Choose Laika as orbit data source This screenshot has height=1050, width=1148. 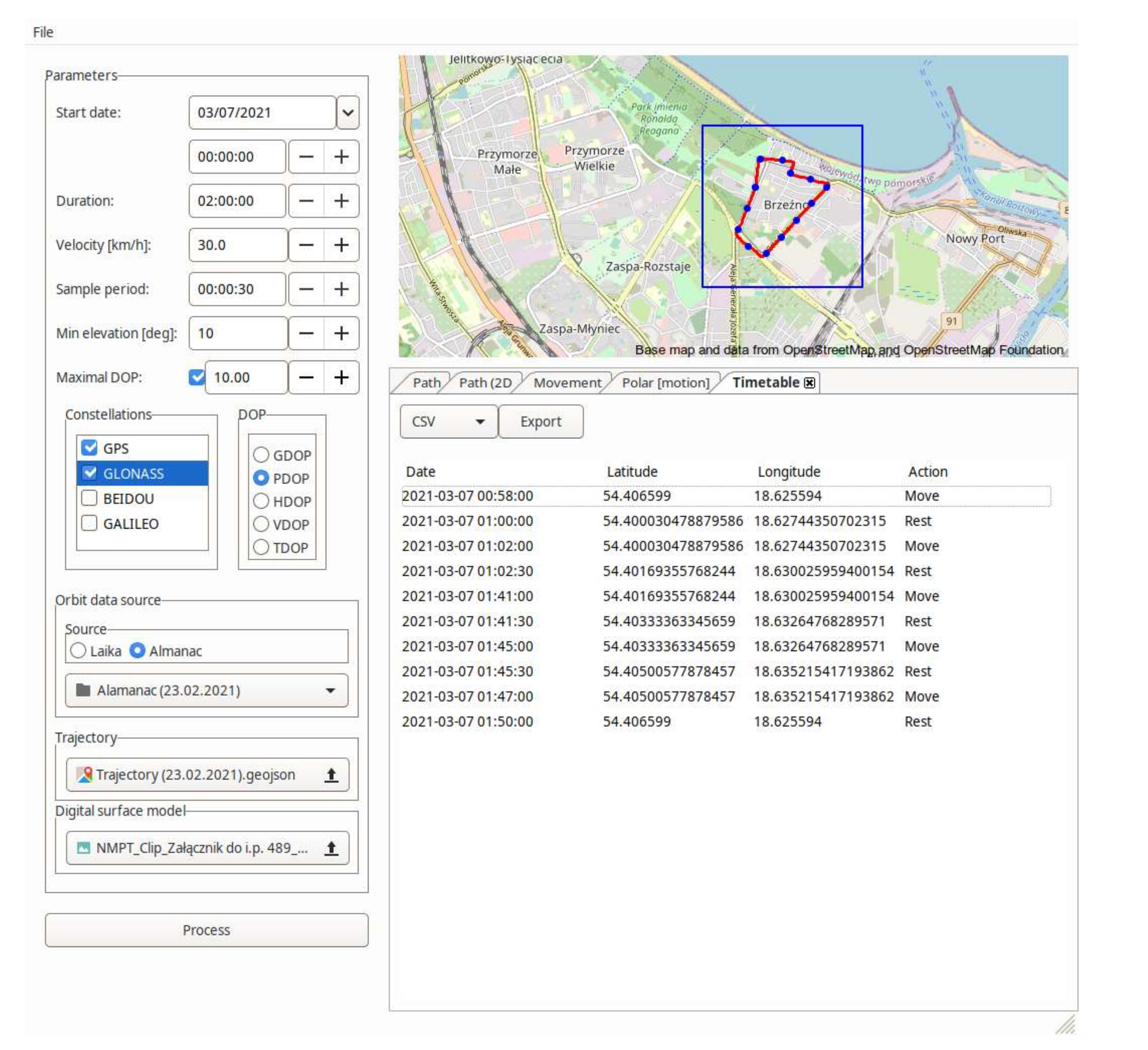(78, 650)
